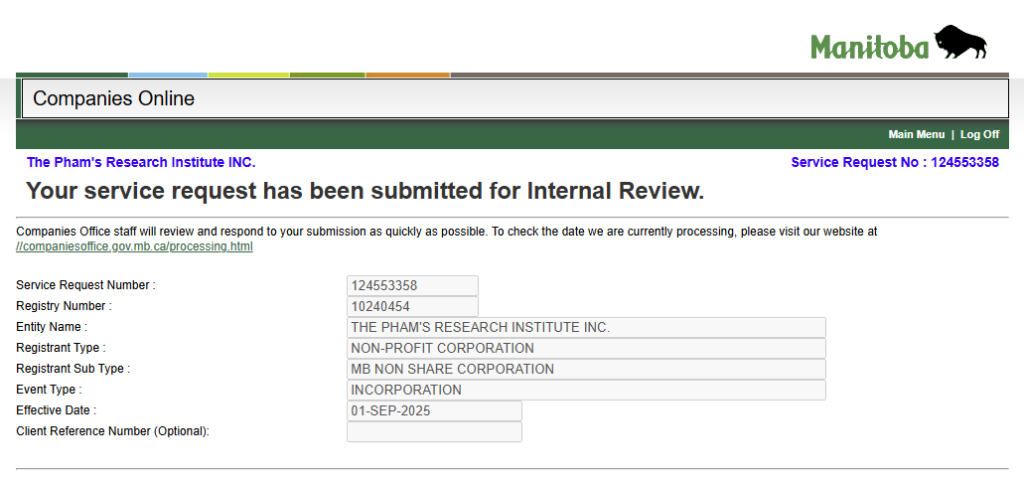1024x482 pixels.
Task: Click the Manitoba bison logo icon
Action: click(x=960, y=43)
